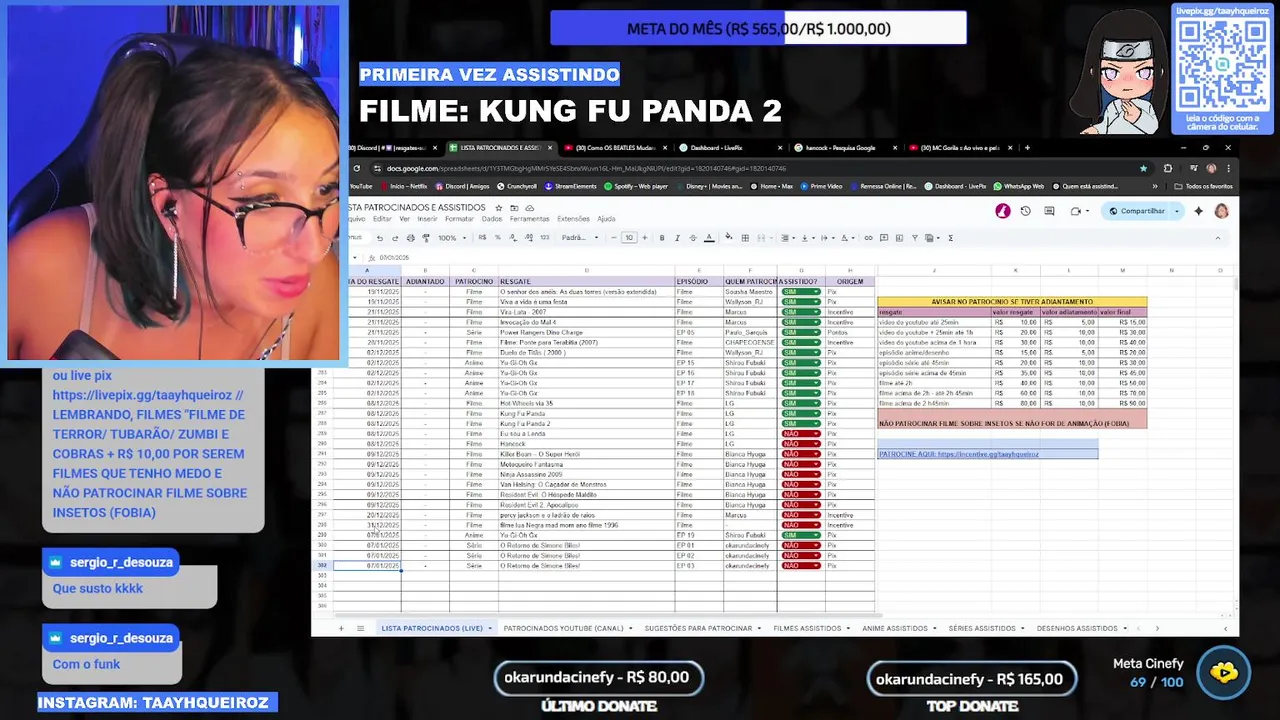This screenshot has width=1280, height=720.
Task: Select the Paint format icon
Action: tap(426, 238)
